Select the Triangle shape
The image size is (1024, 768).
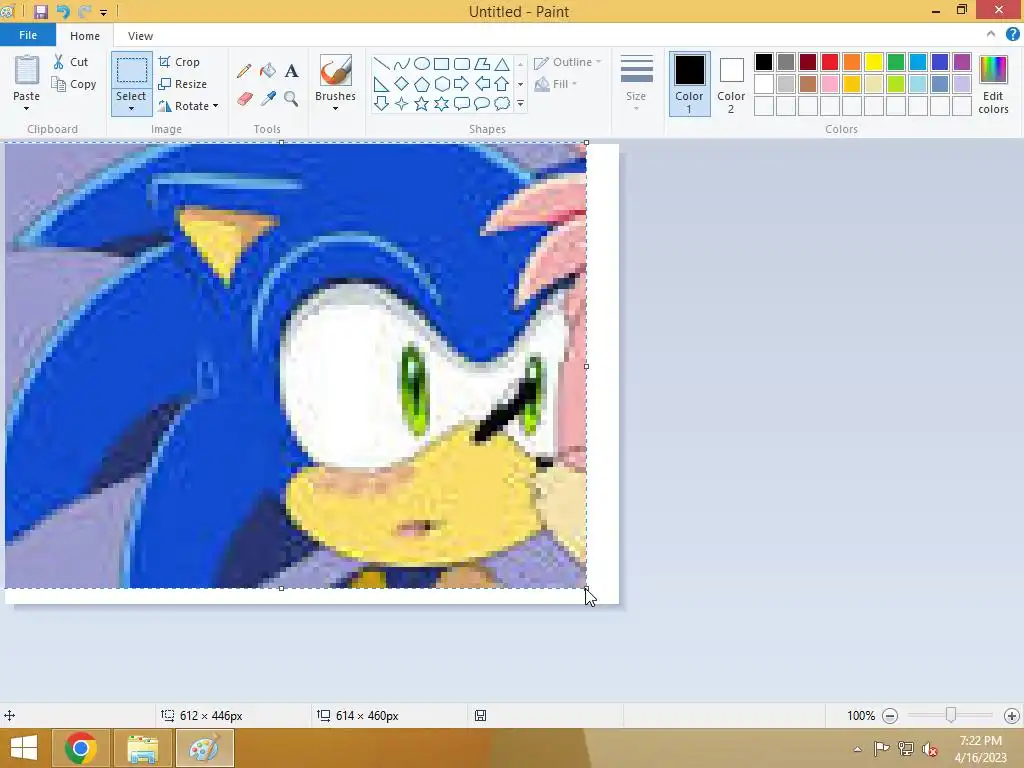(x=502, y=64)
